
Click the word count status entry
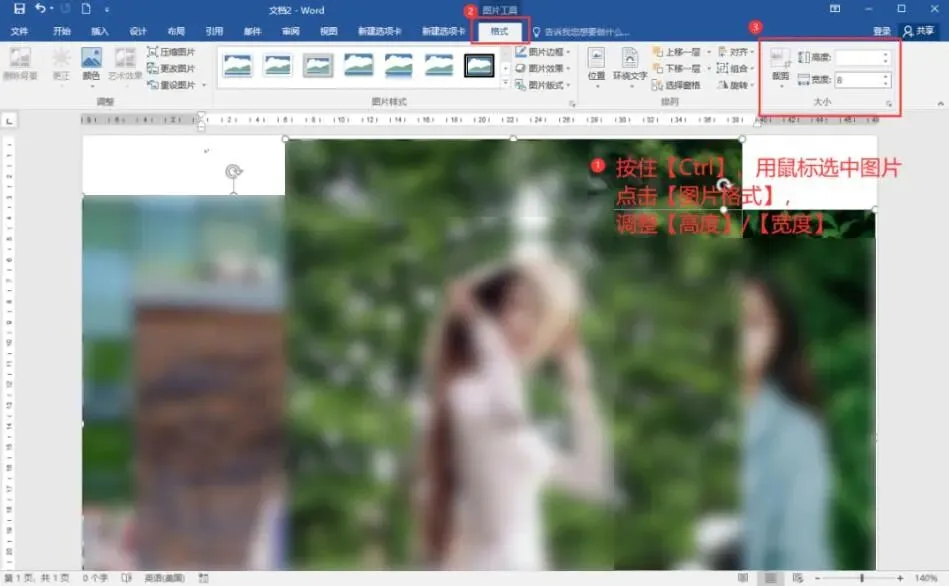pyautogui.click(x=95, y=578)
